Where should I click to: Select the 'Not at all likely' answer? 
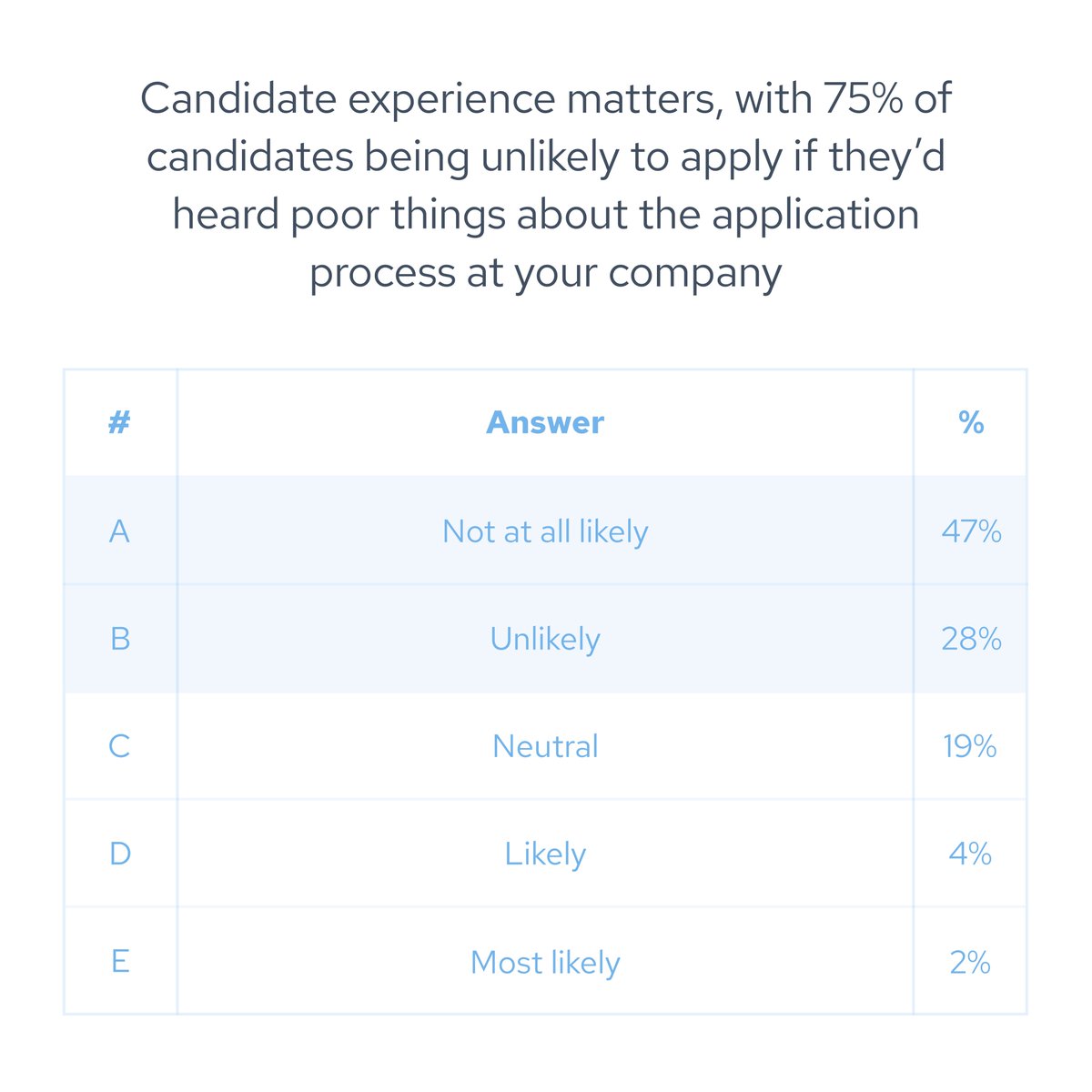click(x=545, y=531)
